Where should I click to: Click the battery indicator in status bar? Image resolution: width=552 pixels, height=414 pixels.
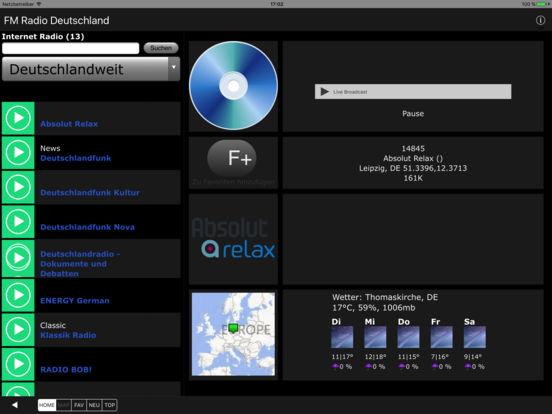tap(542, 4)
